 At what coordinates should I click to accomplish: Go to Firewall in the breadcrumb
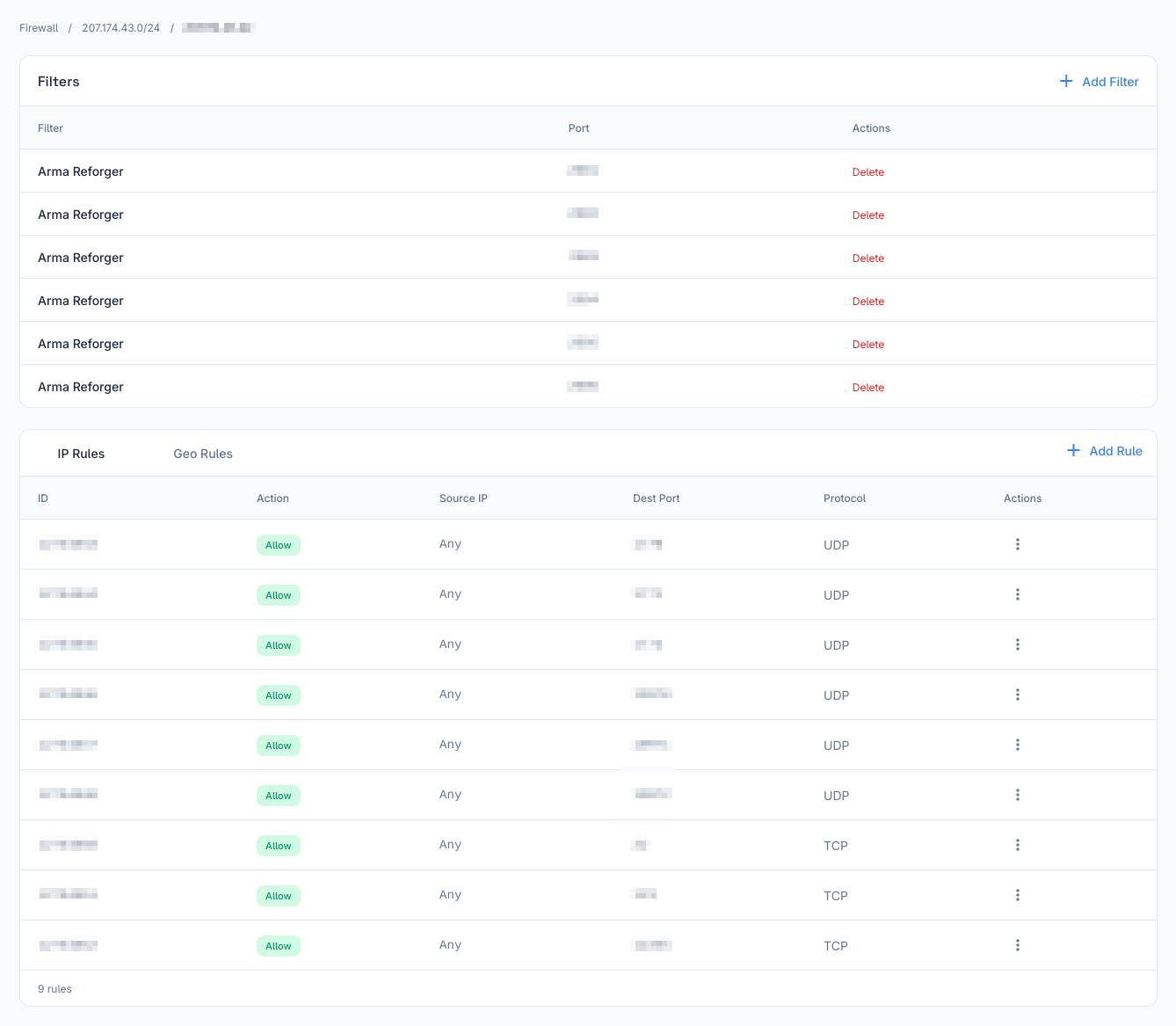(x=39, y=28)
